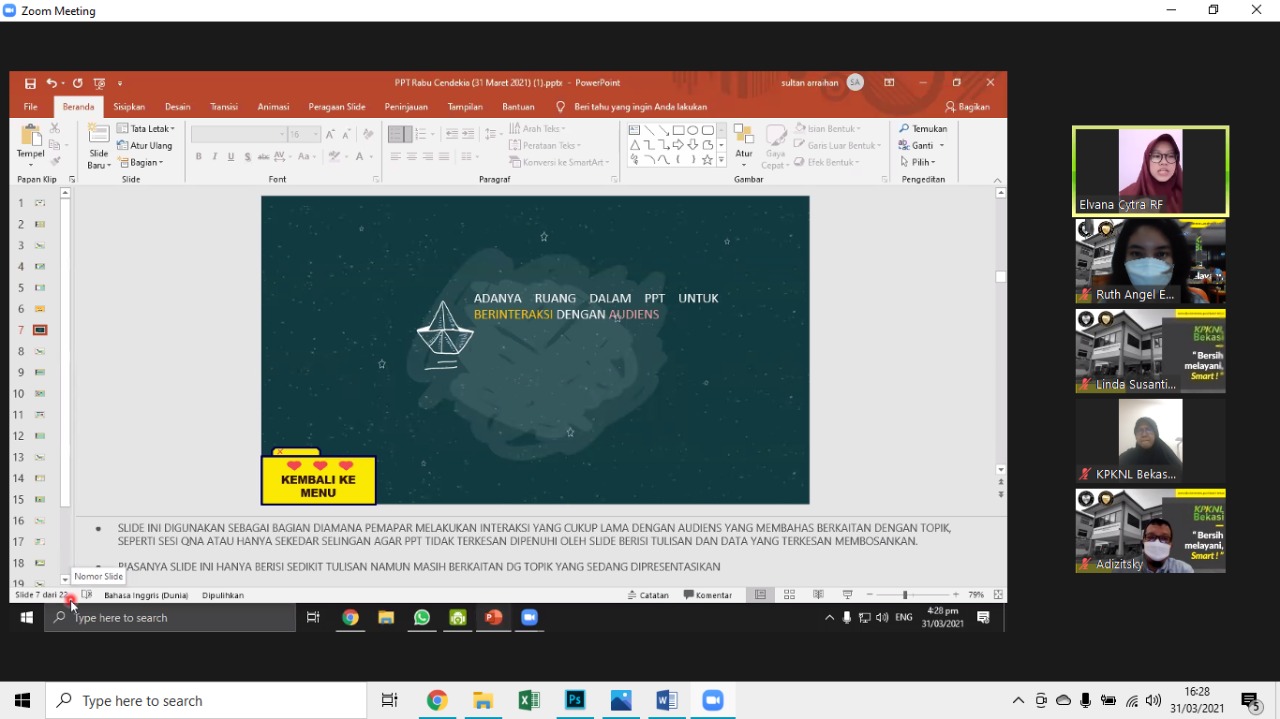The image size is (1280, 719).
Task: Click the Zoom app in outer taskbar
Action: click(712, 701)
